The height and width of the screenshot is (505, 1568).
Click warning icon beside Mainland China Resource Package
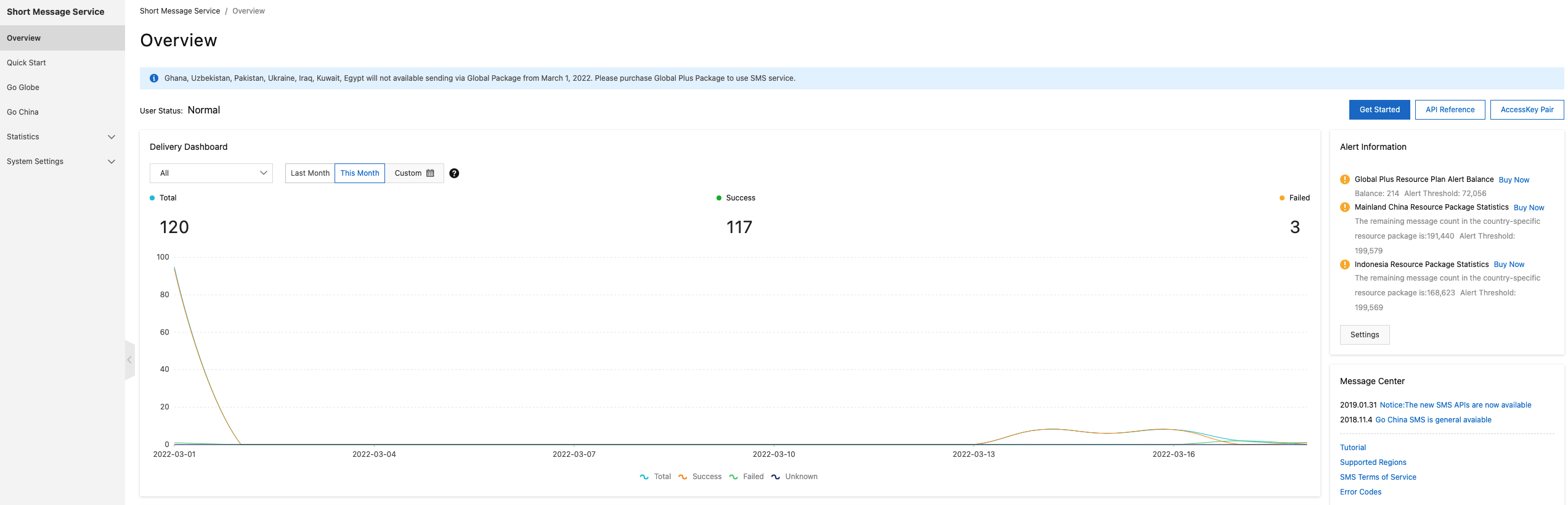tap(1345, 207)
